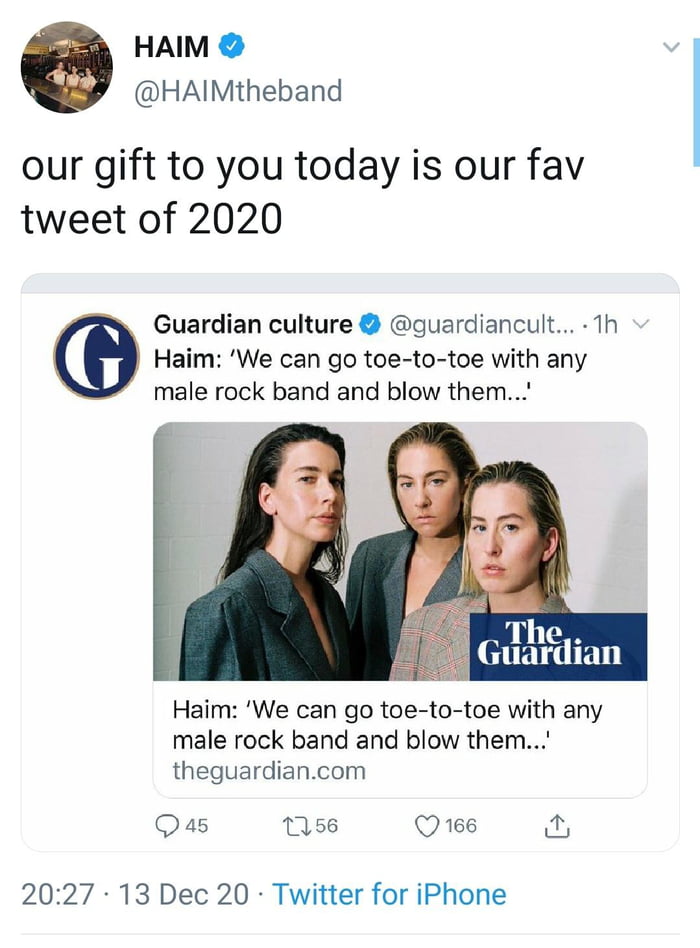Click HAIM's verified badge
Viewport: 700px width, 948px height.
click(231, 45)
